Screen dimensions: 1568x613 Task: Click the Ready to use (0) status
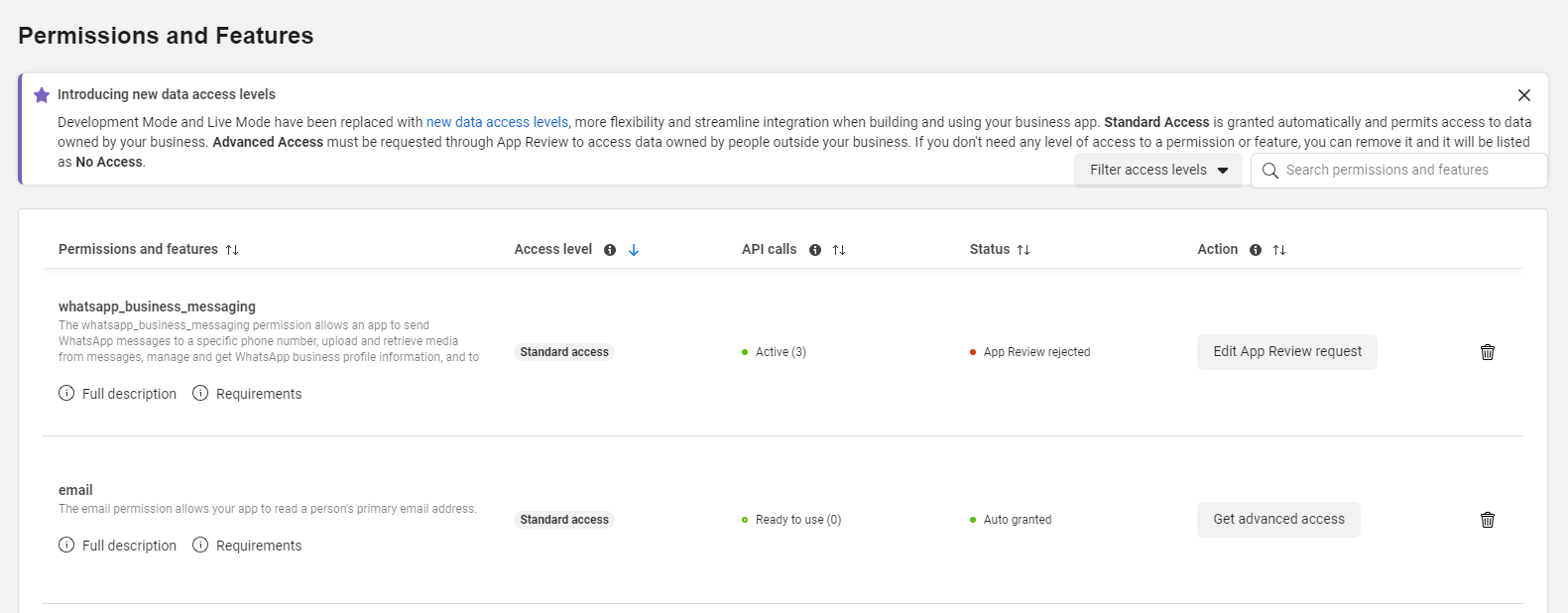[x=791, y=520]
